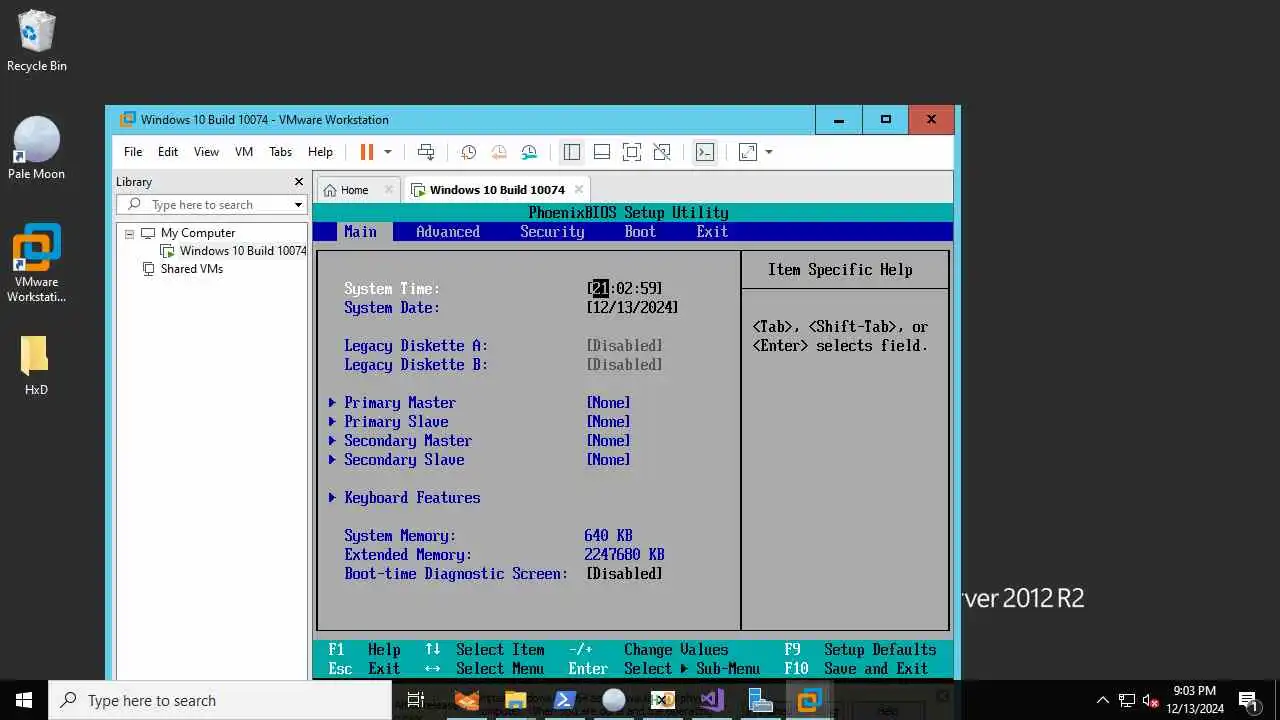Show hidden tray icons chevron

1103,700
